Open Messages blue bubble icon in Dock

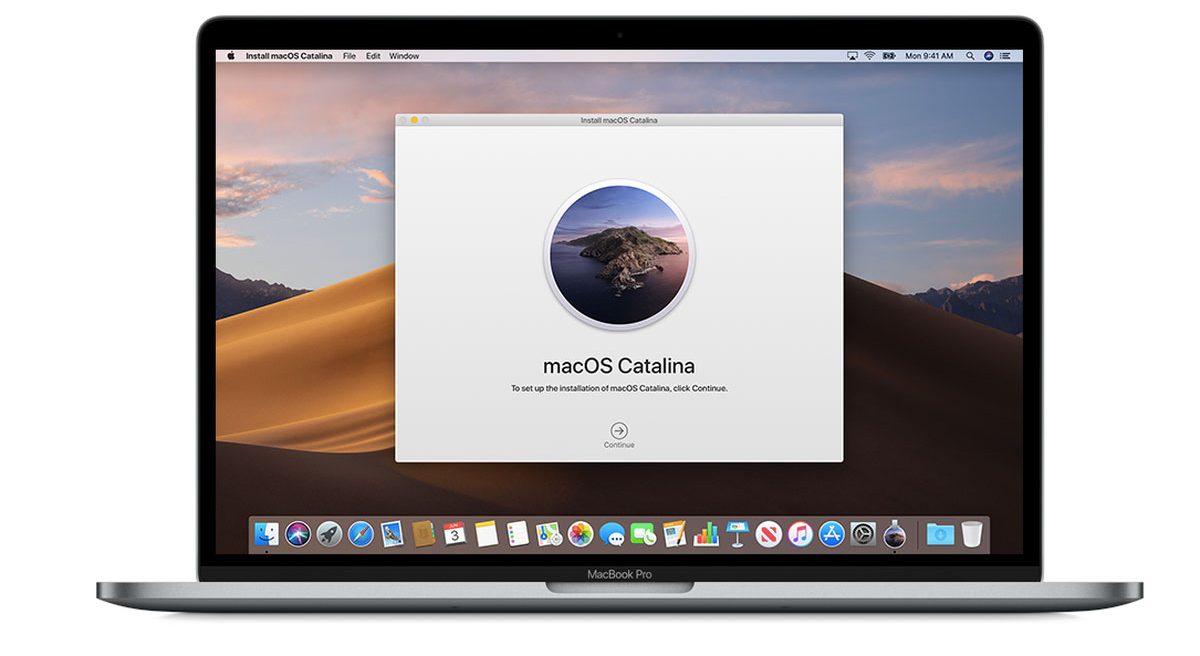tap(612, 534)
